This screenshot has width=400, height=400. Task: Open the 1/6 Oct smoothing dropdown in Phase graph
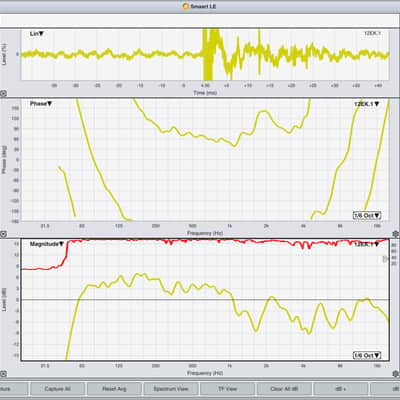367,215
